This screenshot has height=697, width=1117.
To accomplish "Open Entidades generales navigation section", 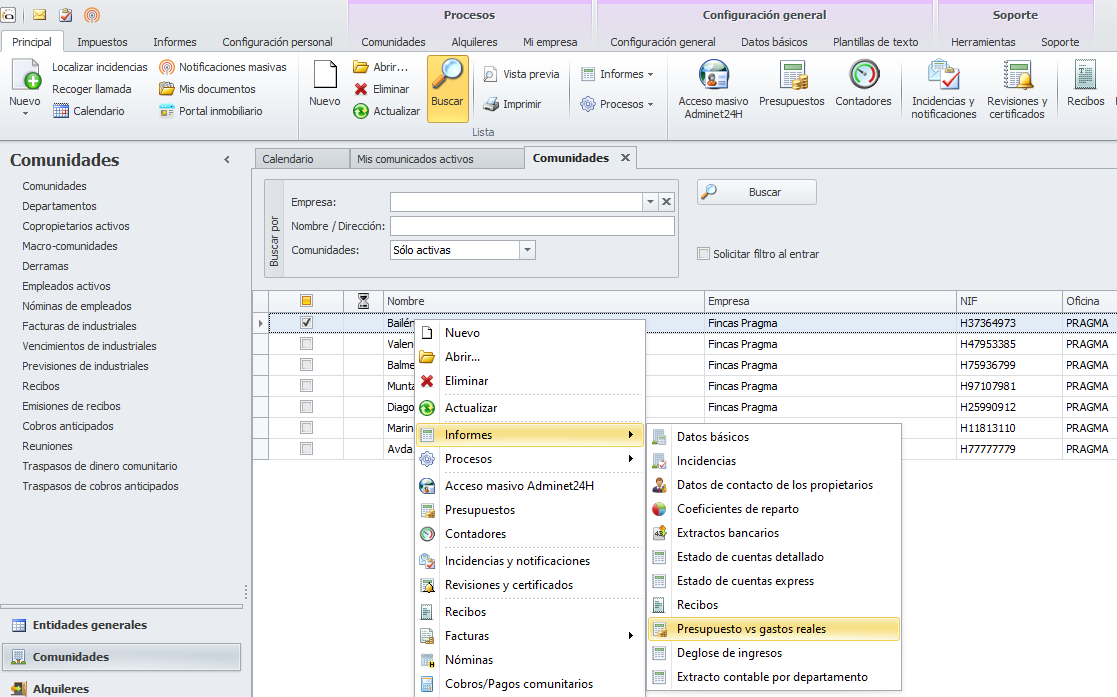I will coord(89,625).
